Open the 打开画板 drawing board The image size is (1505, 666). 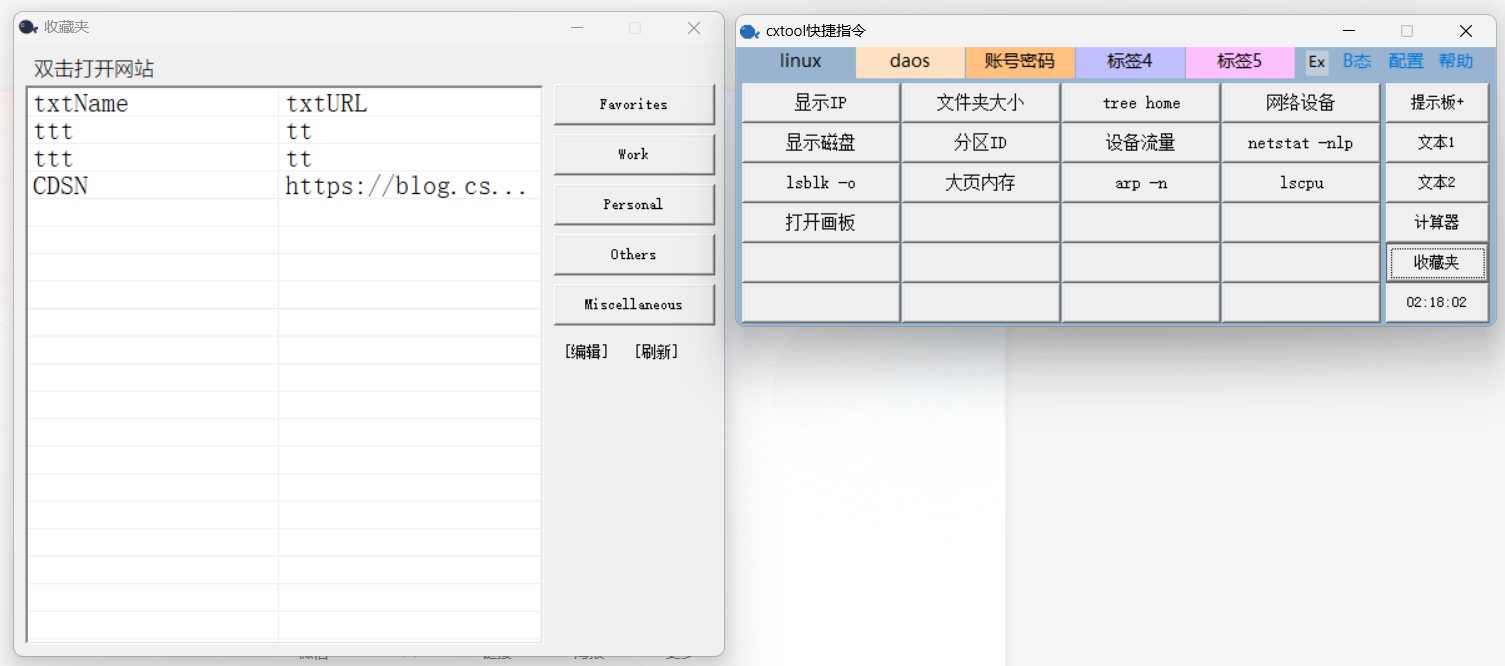pyautogui.click(x=820, y=222)
